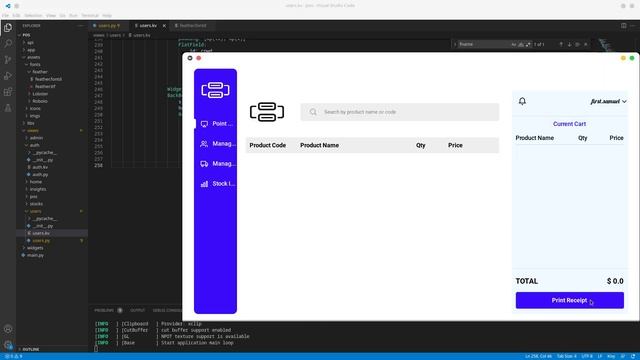The height and width of the screenshot is (360, 640).
Task: Go to previous match in VS Code find widget
Action: coord(561,44)
